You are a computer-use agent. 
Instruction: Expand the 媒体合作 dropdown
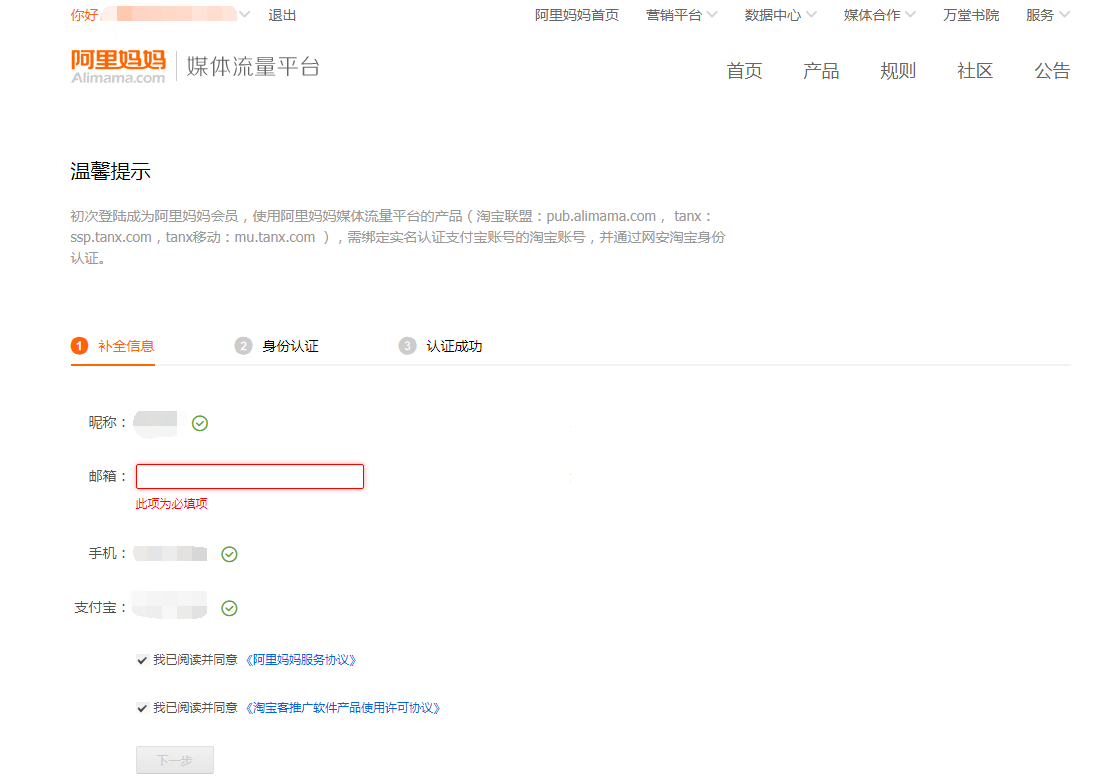pos(879,15)
